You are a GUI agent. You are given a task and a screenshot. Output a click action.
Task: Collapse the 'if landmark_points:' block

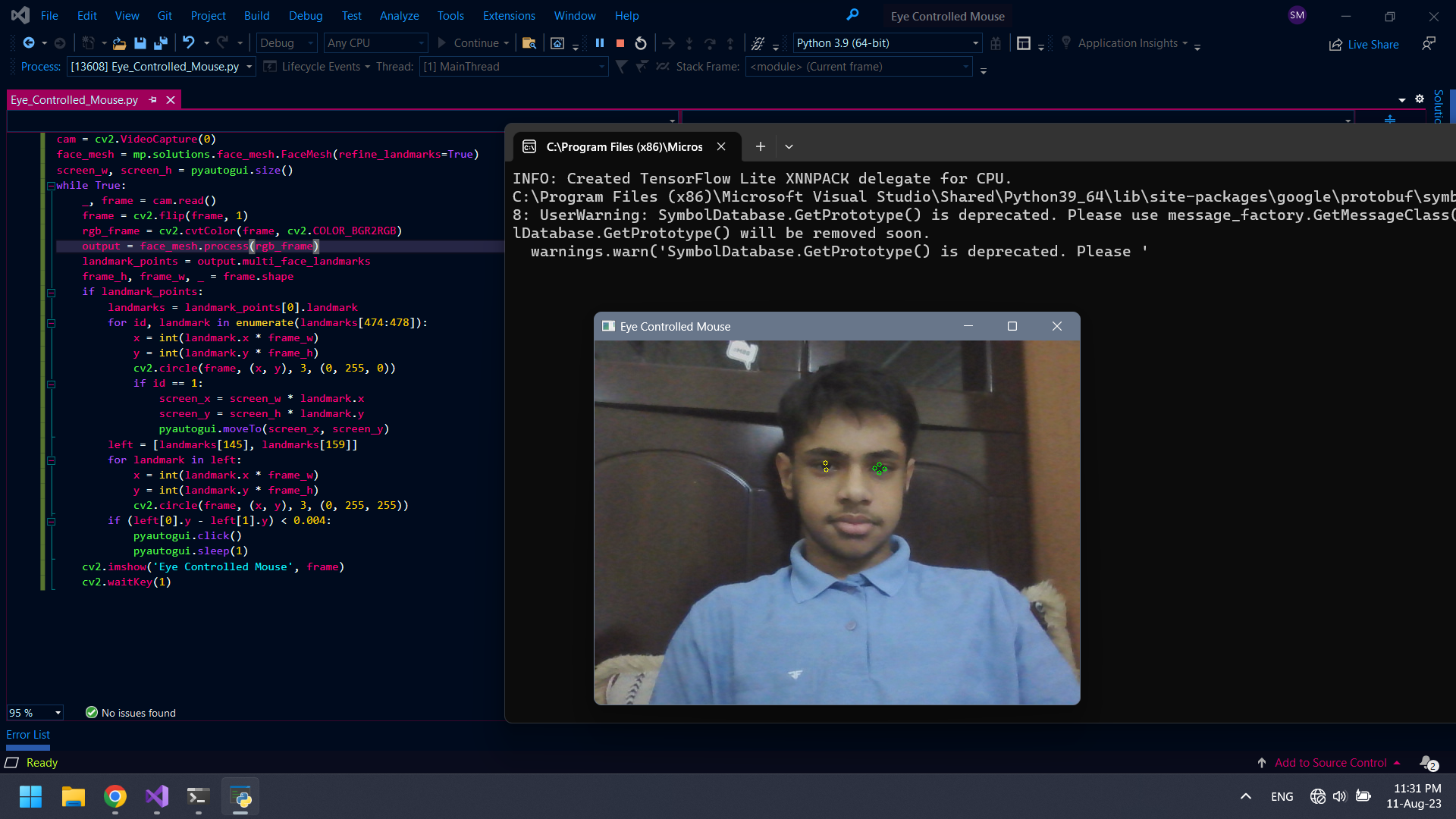[x=52, y=293]
